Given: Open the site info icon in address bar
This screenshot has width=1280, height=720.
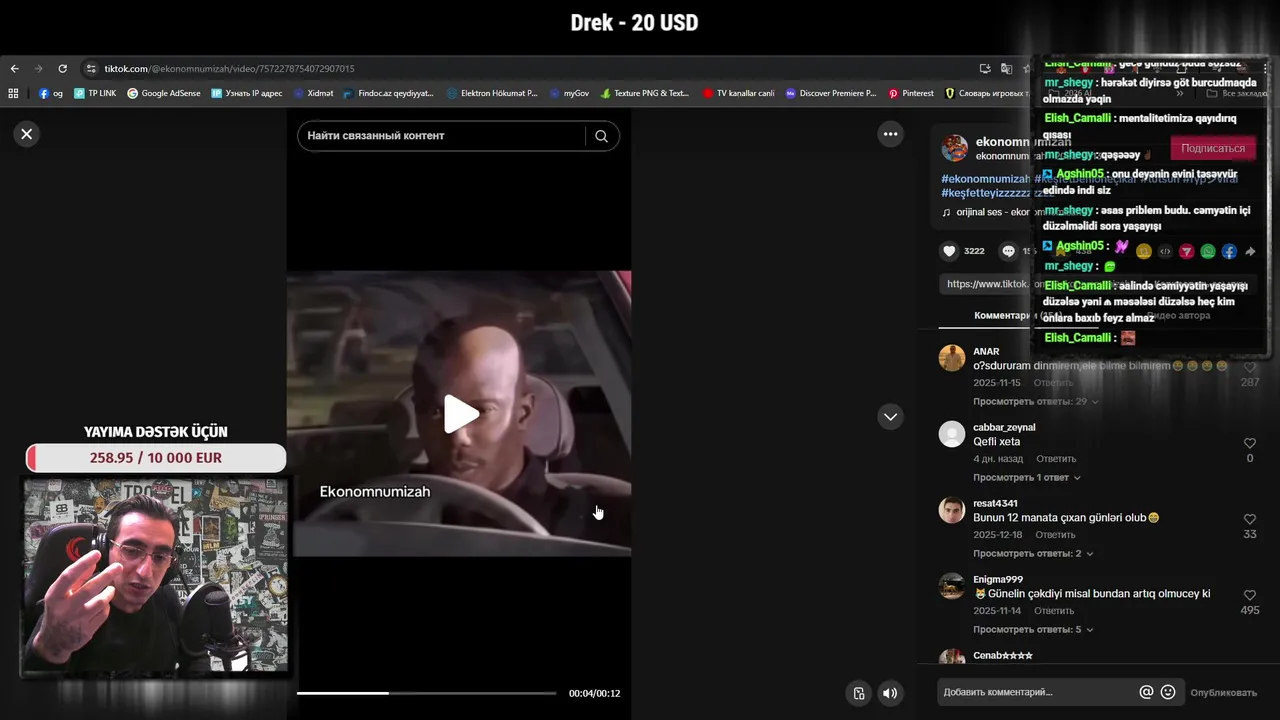Looking at the screenshot, I should (x=91, y=69).
